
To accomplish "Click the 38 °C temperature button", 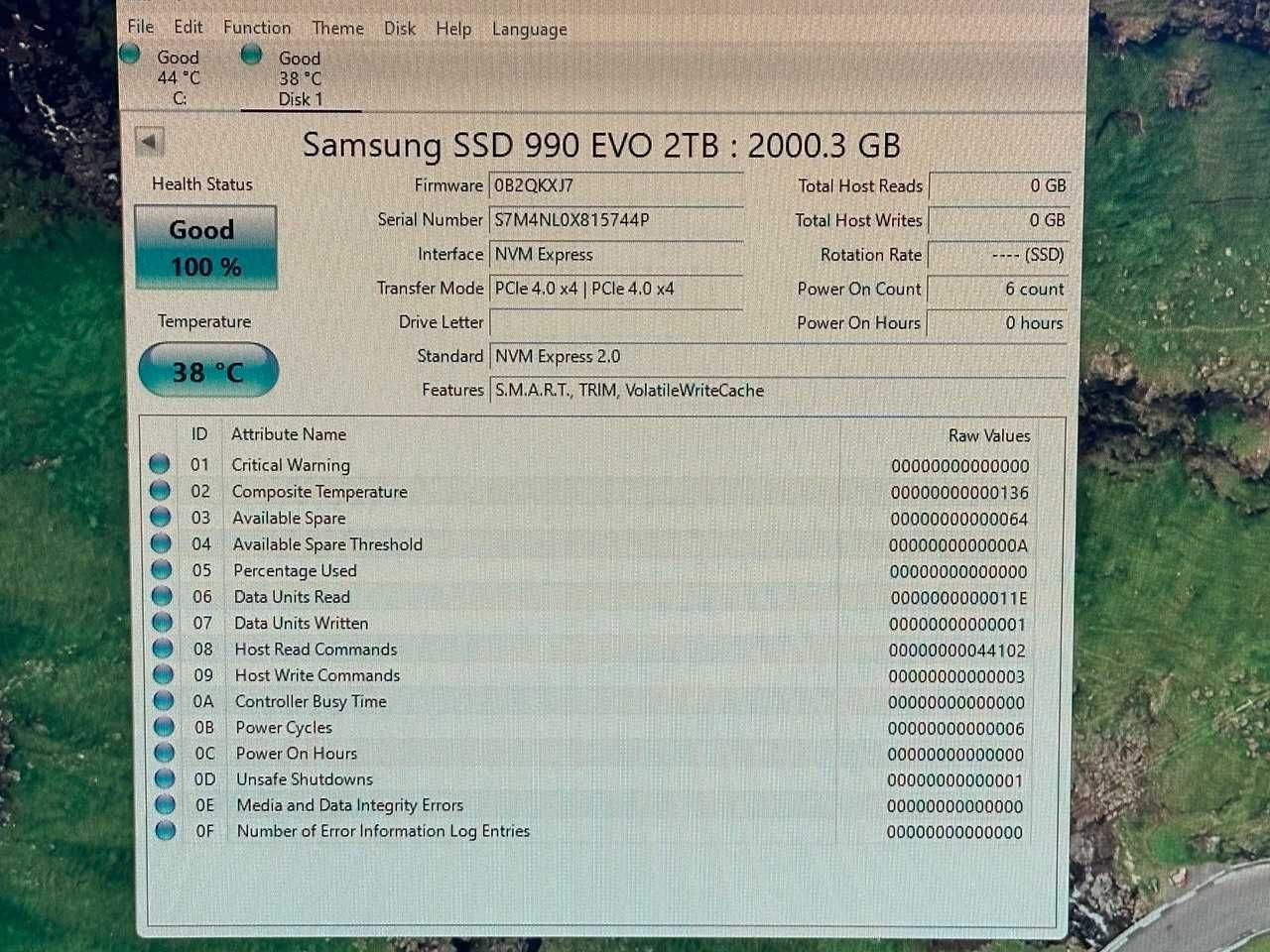I will point(207,371).
